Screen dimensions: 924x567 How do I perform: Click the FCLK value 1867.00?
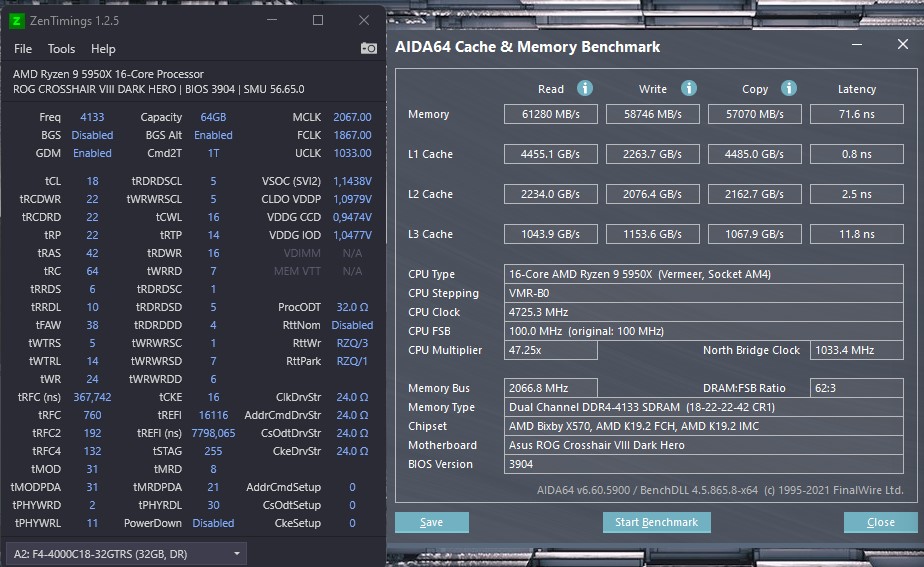(x=352, y=135)
